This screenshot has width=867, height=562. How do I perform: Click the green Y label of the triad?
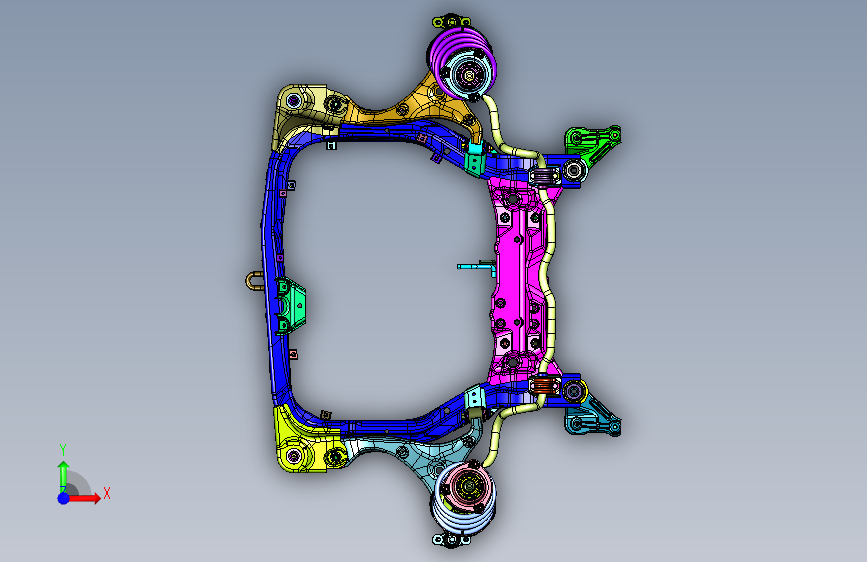coord(63,450)
